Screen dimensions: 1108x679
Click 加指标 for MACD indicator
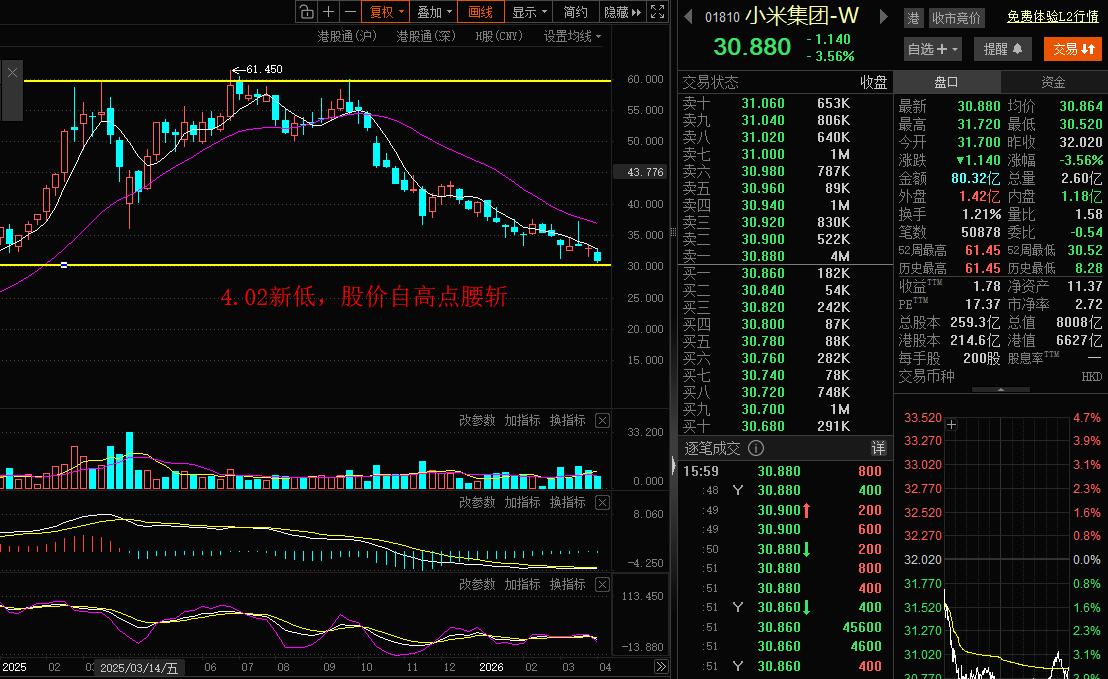522,502
